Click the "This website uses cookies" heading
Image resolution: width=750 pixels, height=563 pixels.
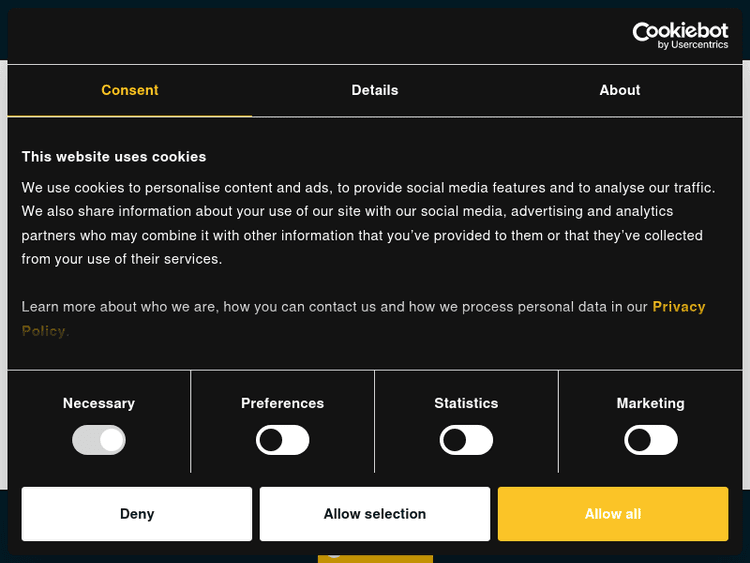click(114, 157)
